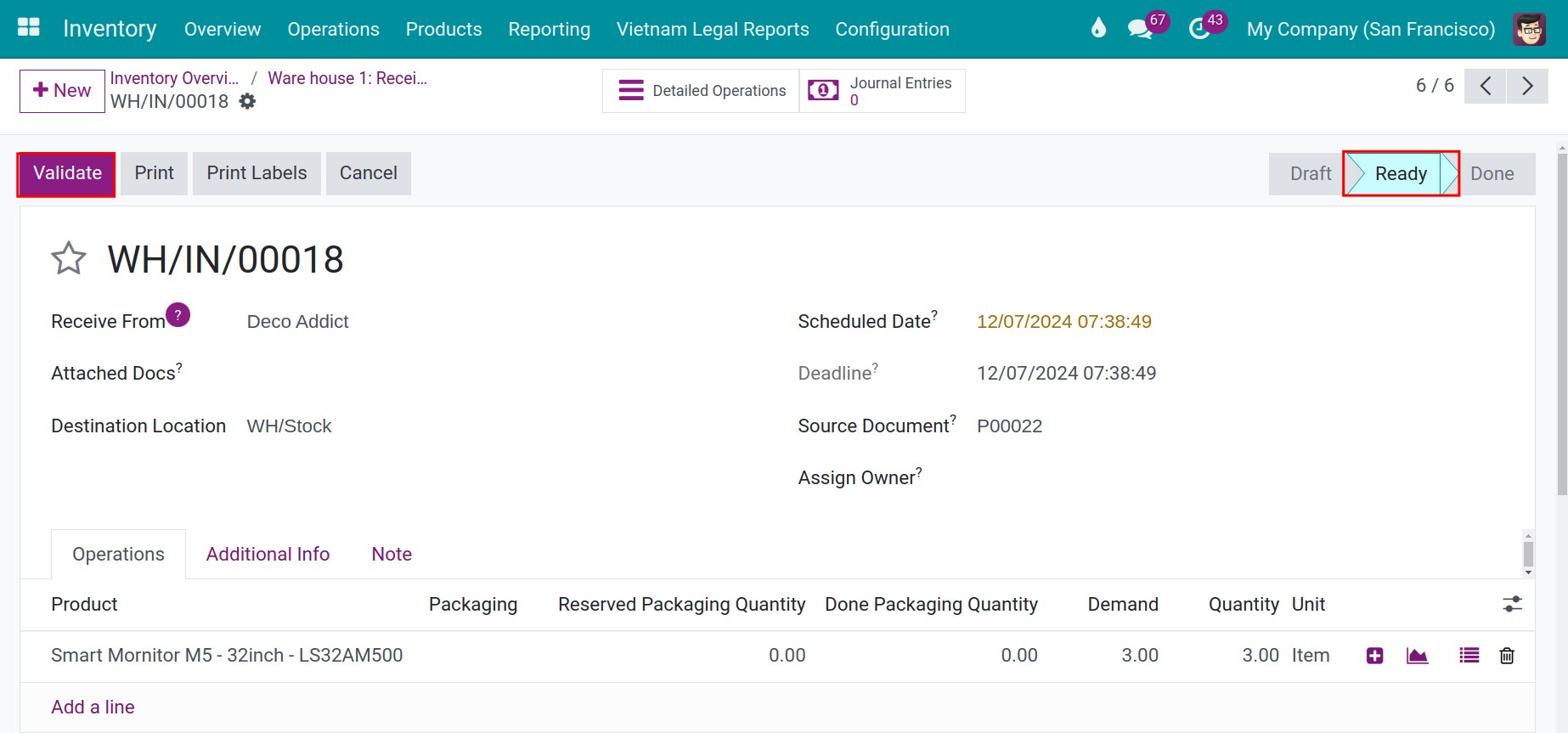This screenshot has width=1568, height=733.
Task: Click the Validate button
Action: click(x=67, y=173)
